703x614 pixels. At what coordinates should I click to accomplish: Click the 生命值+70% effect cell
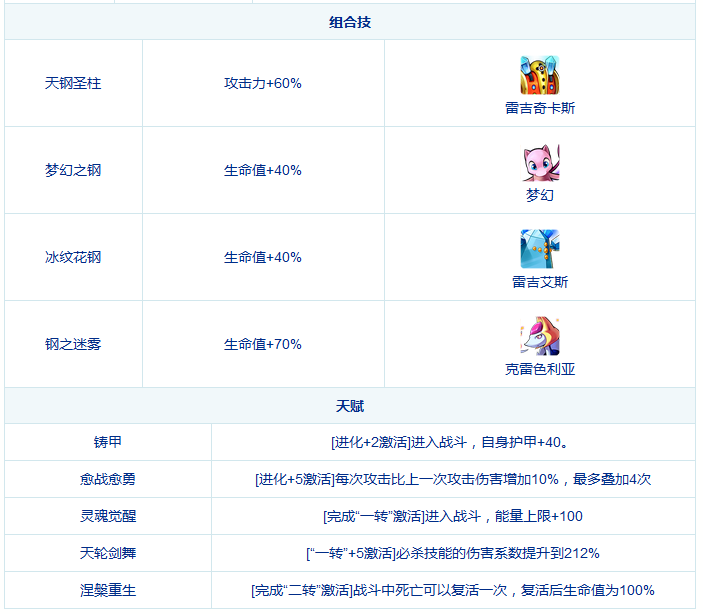tap(263, 344)
